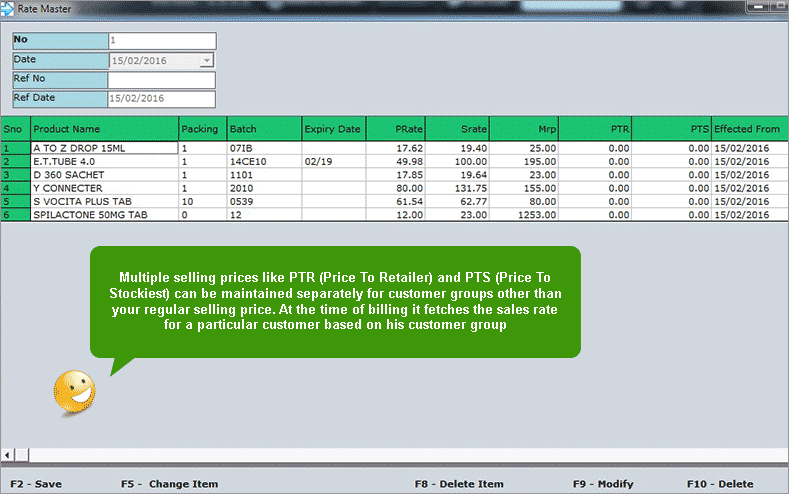Viewport: 789px width, 494px height.
Task: Click Effected From date of SPILACTONE row
Action: (x=750, y=215)
